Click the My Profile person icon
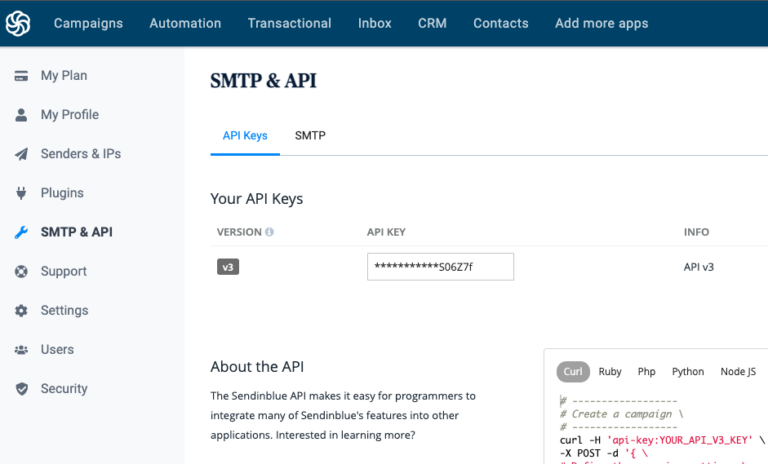Image resolution: width=768 pixels, height=464 pixels. (21, 115)
